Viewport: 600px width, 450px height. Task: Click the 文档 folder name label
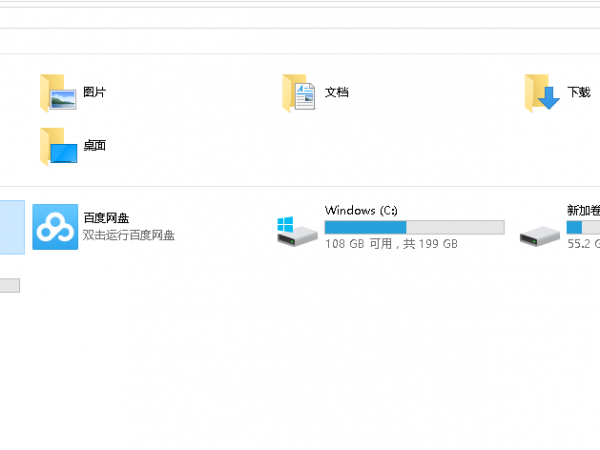pos(337,93)
